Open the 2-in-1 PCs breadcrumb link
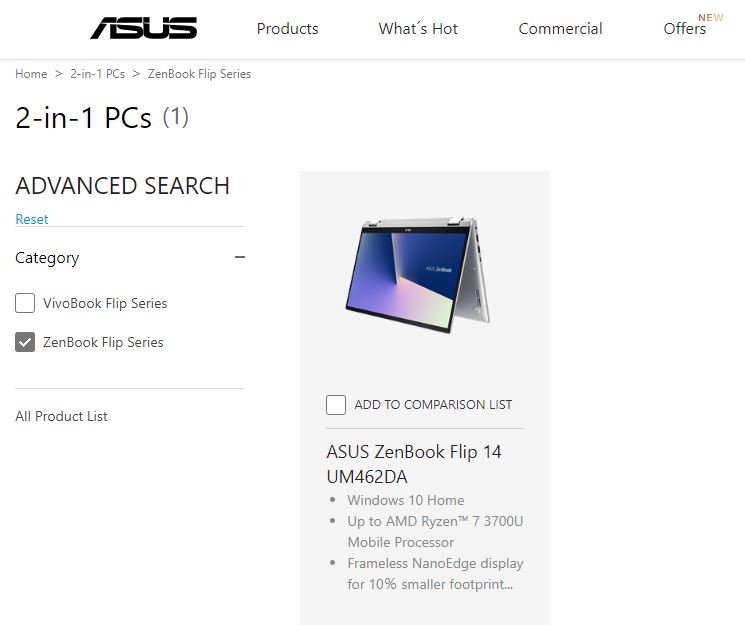The height and width of the screenshot is (625, 745). [x=98, y=74]
